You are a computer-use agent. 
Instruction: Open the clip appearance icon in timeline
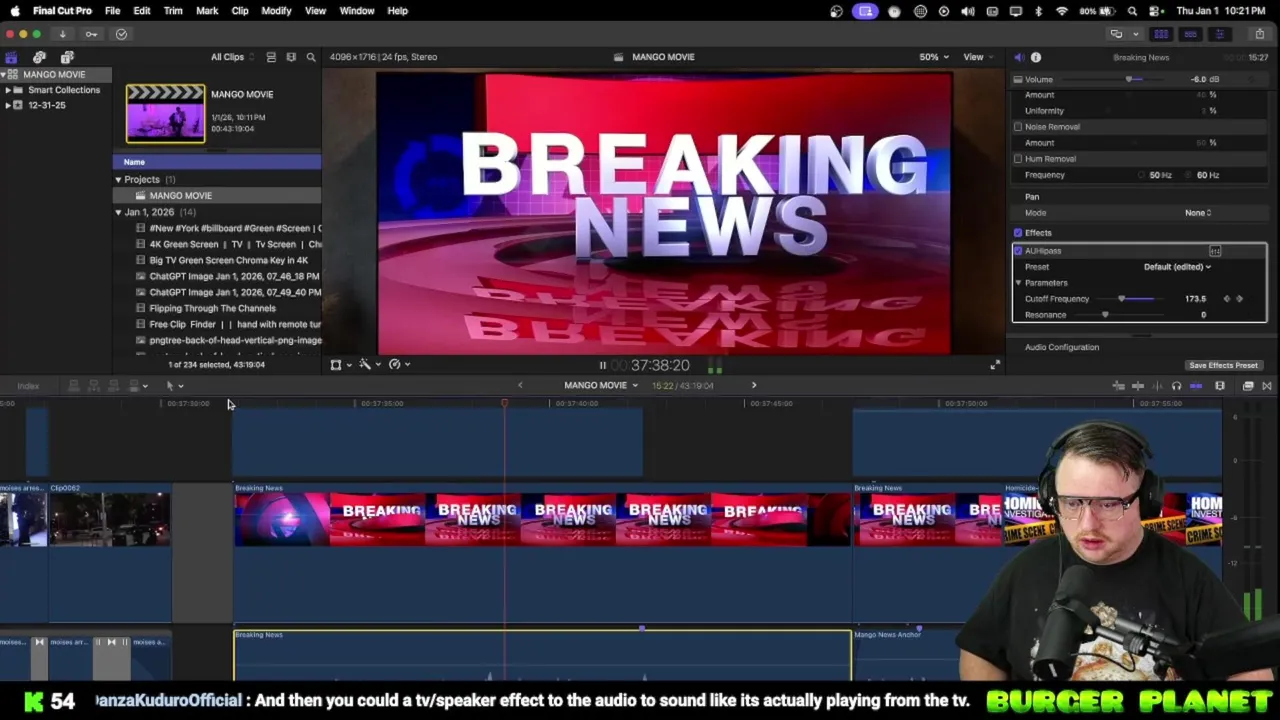pyautogui.click(x=1220, y=386)
